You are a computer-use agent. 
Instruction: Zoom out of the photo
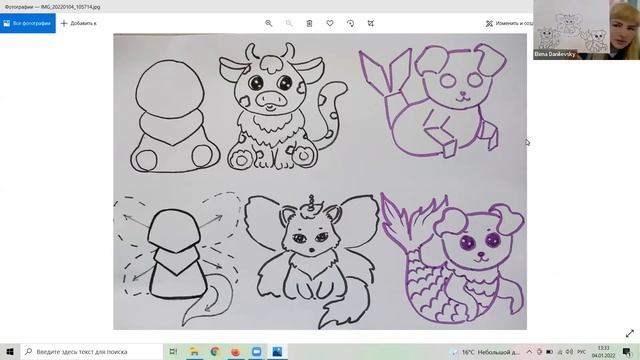tap(289, 23)
